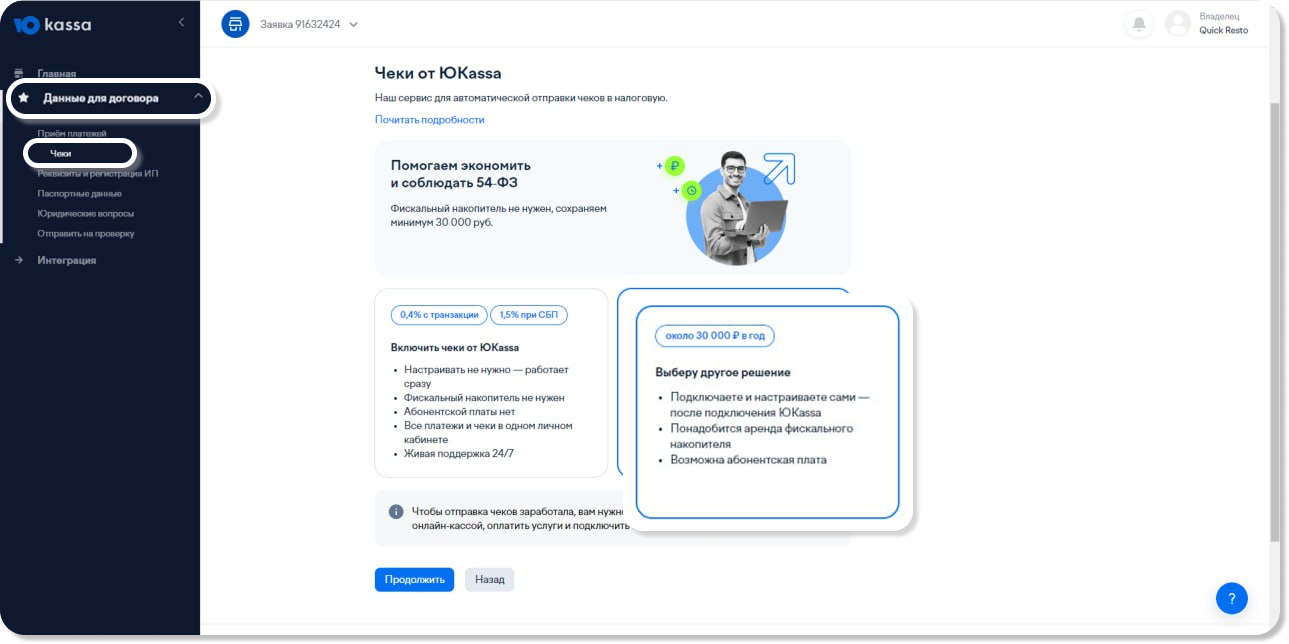Click the star icon next to Данные для договора
This screenshot has height=644, width=1289.
point(24,98)
